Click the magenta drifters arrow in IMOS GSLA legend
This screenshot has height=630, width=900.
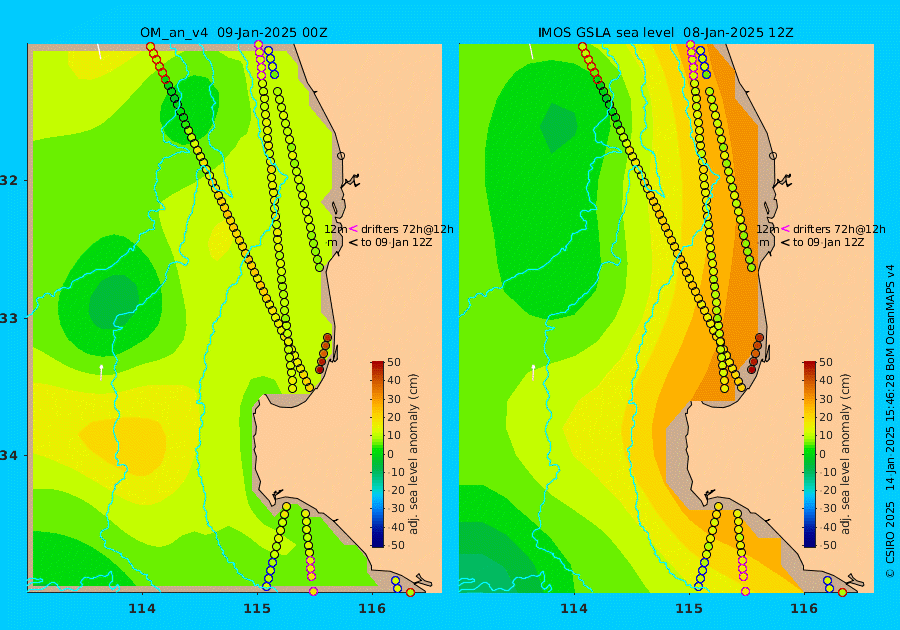pyautogui.click(x=785, y=228)
